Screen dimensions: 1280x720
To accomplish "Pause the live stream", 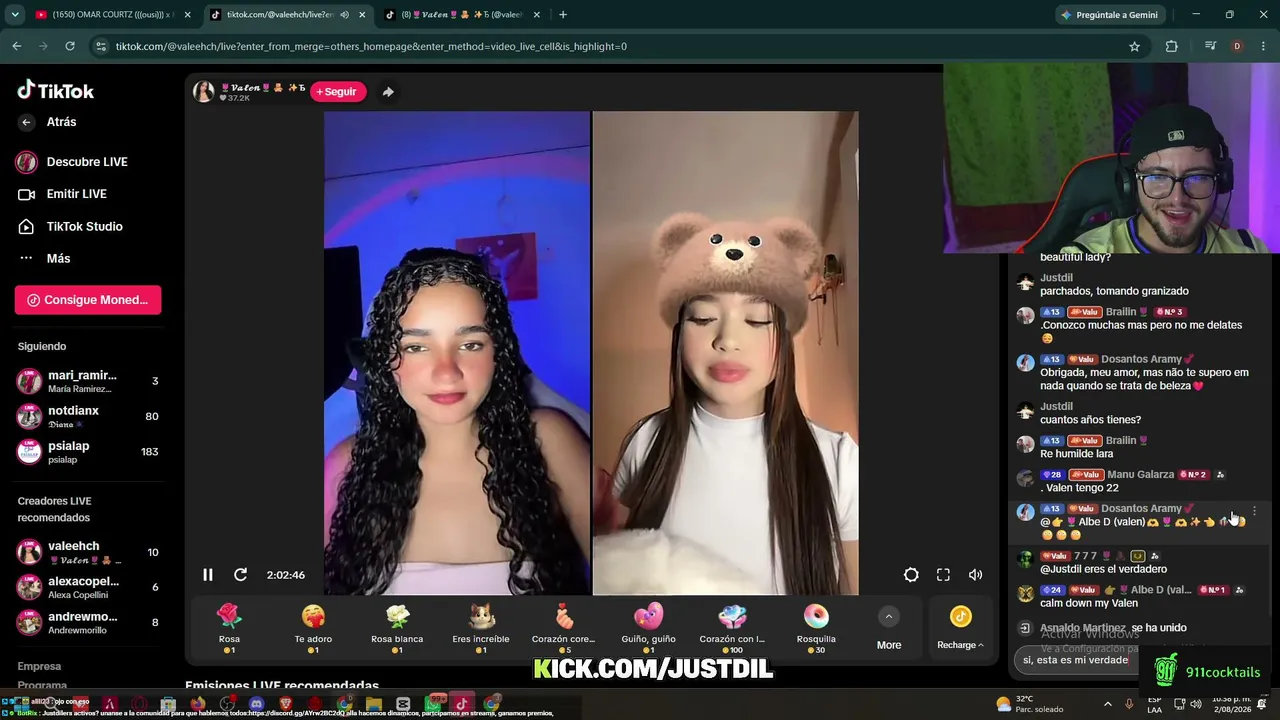I will coord(208,575).
